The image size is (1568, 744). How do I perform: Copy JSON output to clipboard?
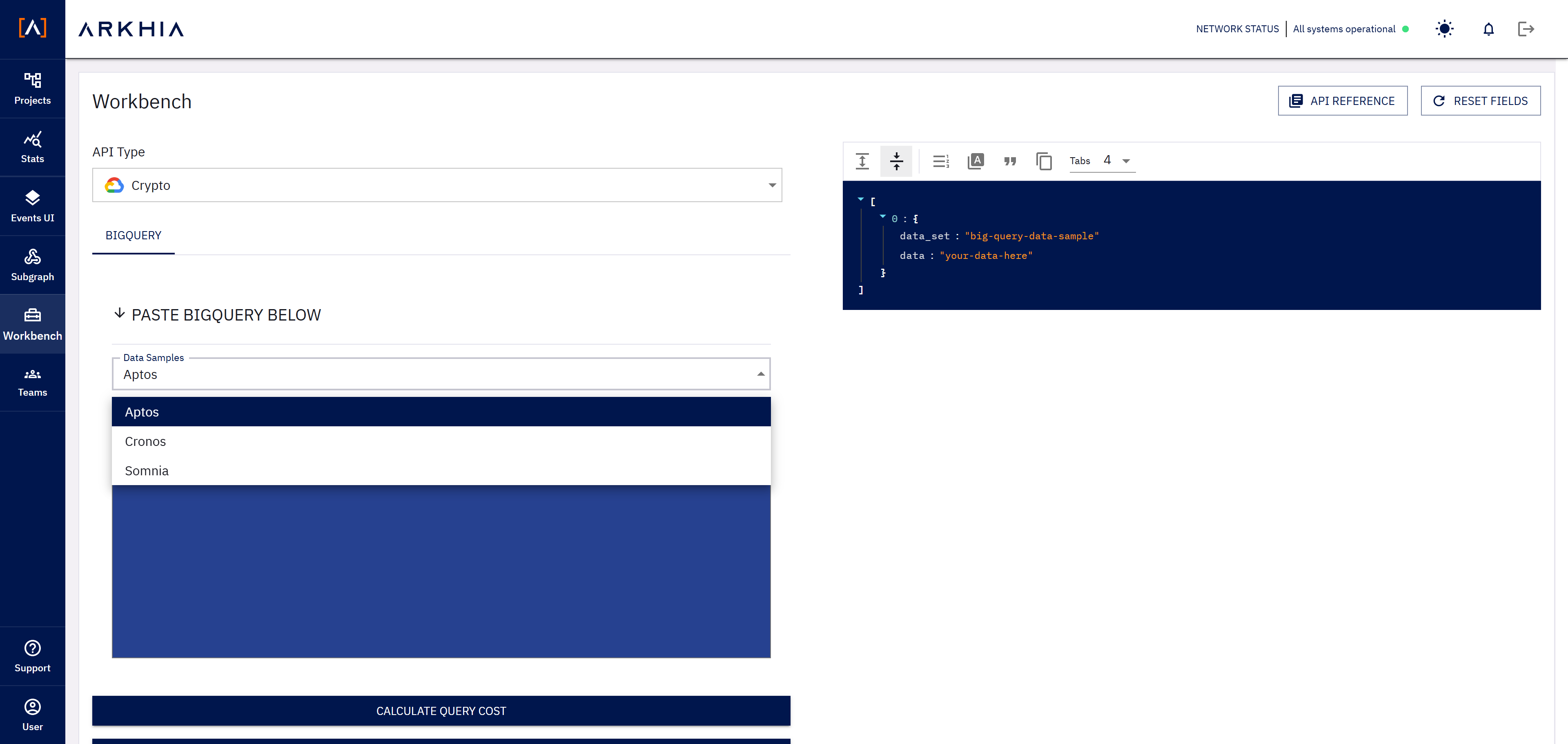[1044, 161]
